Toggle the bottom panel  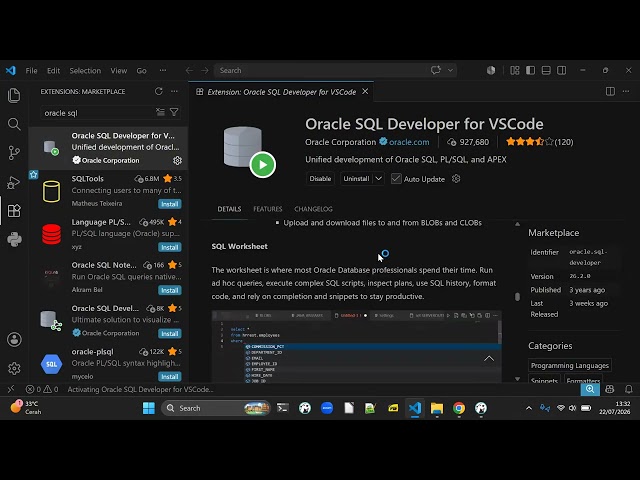pos(546,71)
